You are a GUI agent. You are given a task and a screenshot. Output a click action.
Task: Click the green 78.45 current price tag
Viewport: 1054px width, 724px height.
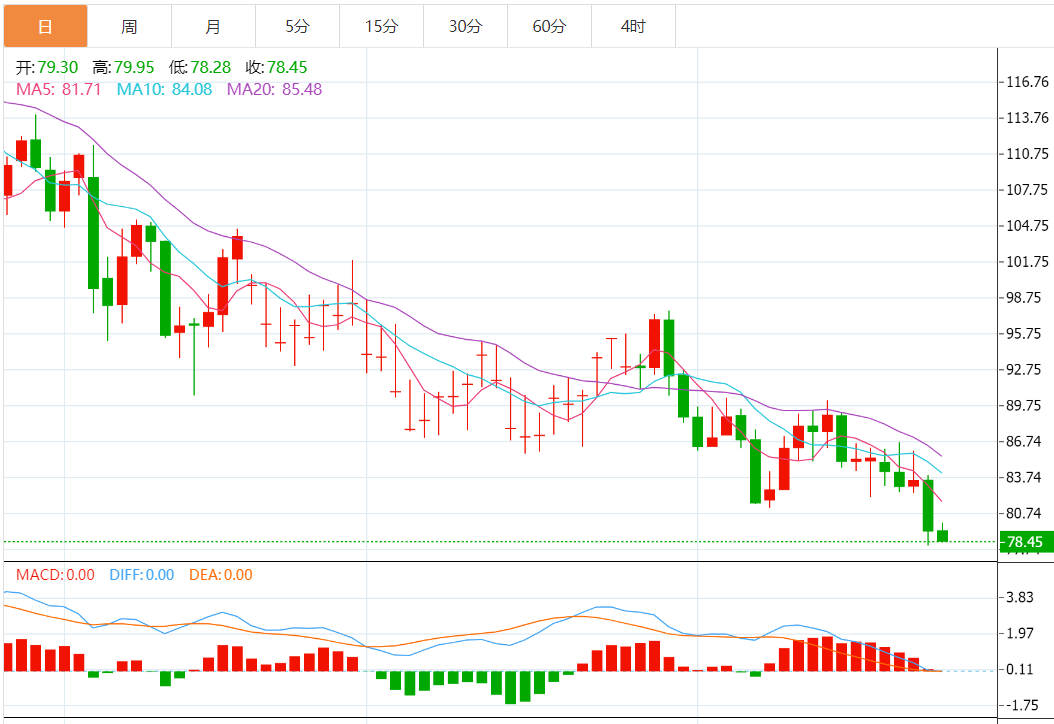pos(1026,542)
